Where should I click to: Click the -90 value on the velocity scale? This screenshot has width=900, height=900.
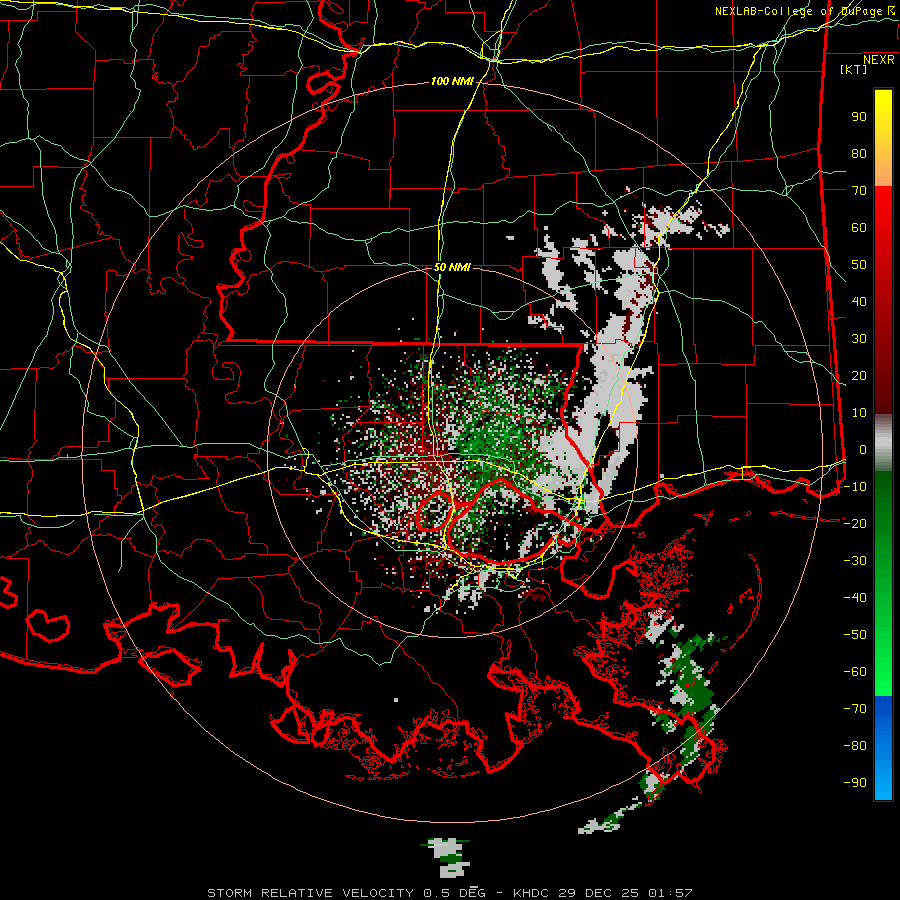pos(855,783)
